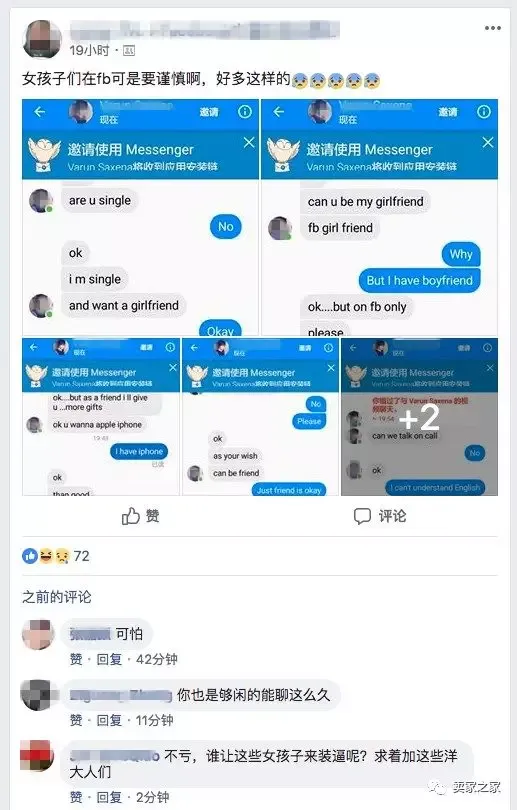Expand 之前的评论 previous comments

(x=57, y=597)
